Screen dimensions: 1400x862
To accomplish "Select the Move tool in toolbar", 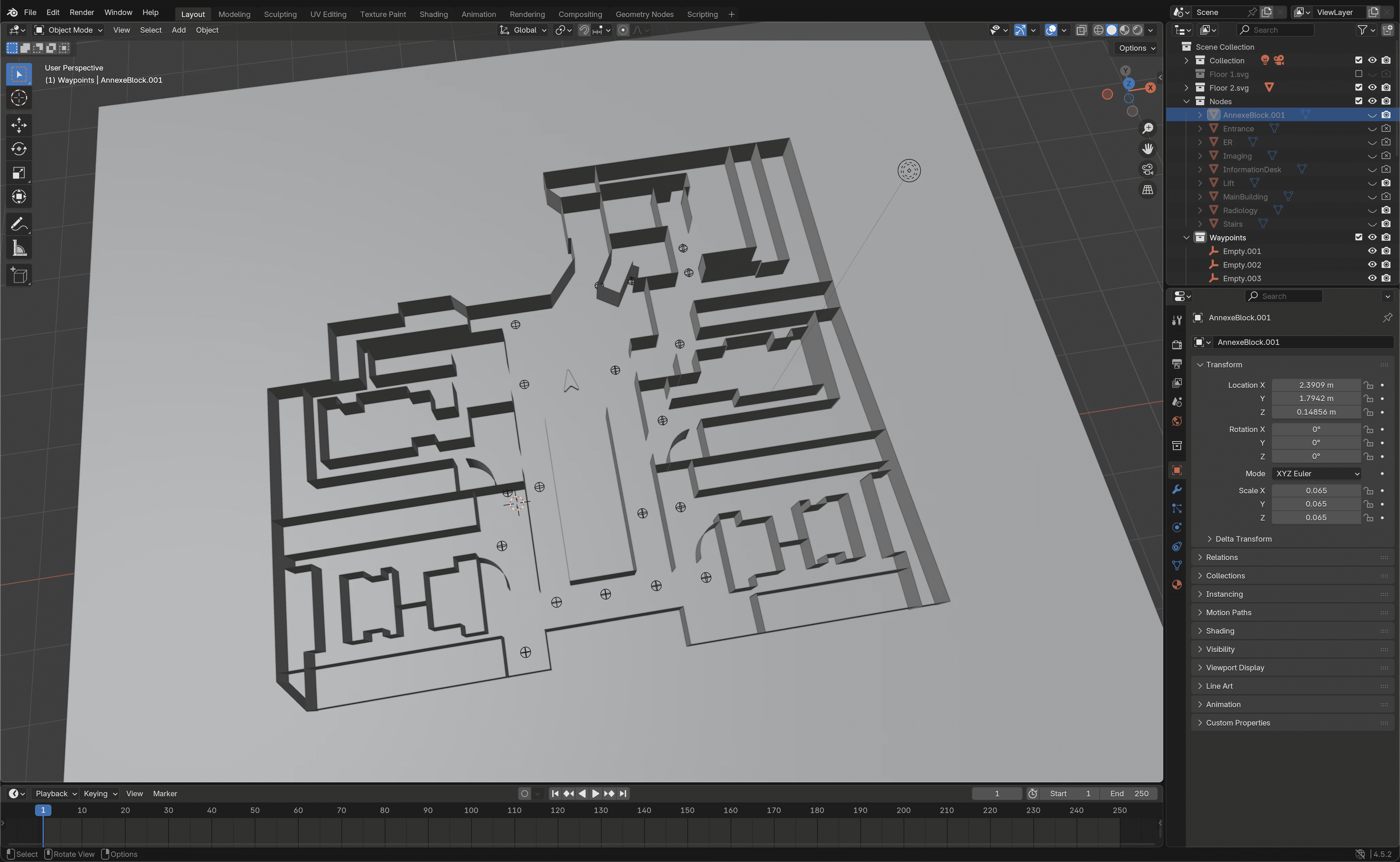I will pyautogui.click(x=19, y=125).
